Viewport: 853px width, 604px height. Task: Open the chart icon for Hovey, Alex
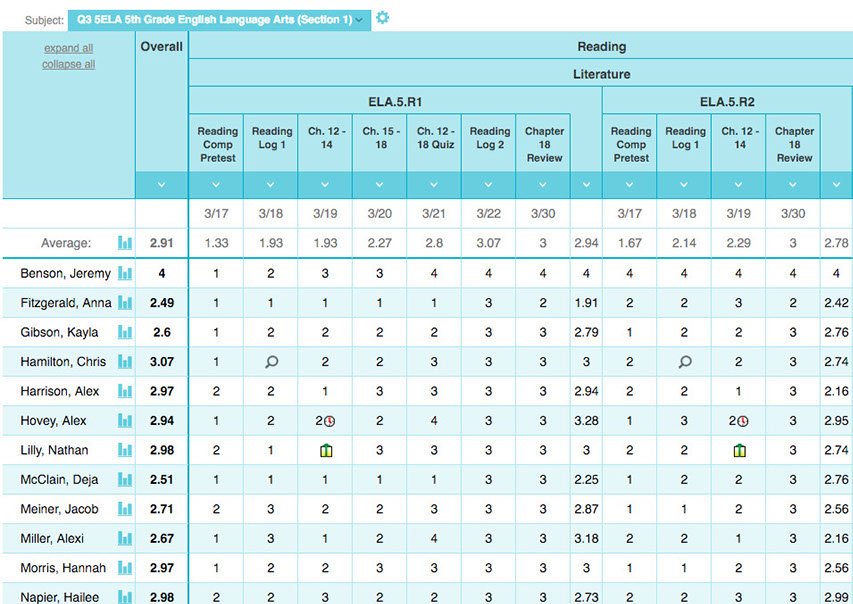[125, 420]
